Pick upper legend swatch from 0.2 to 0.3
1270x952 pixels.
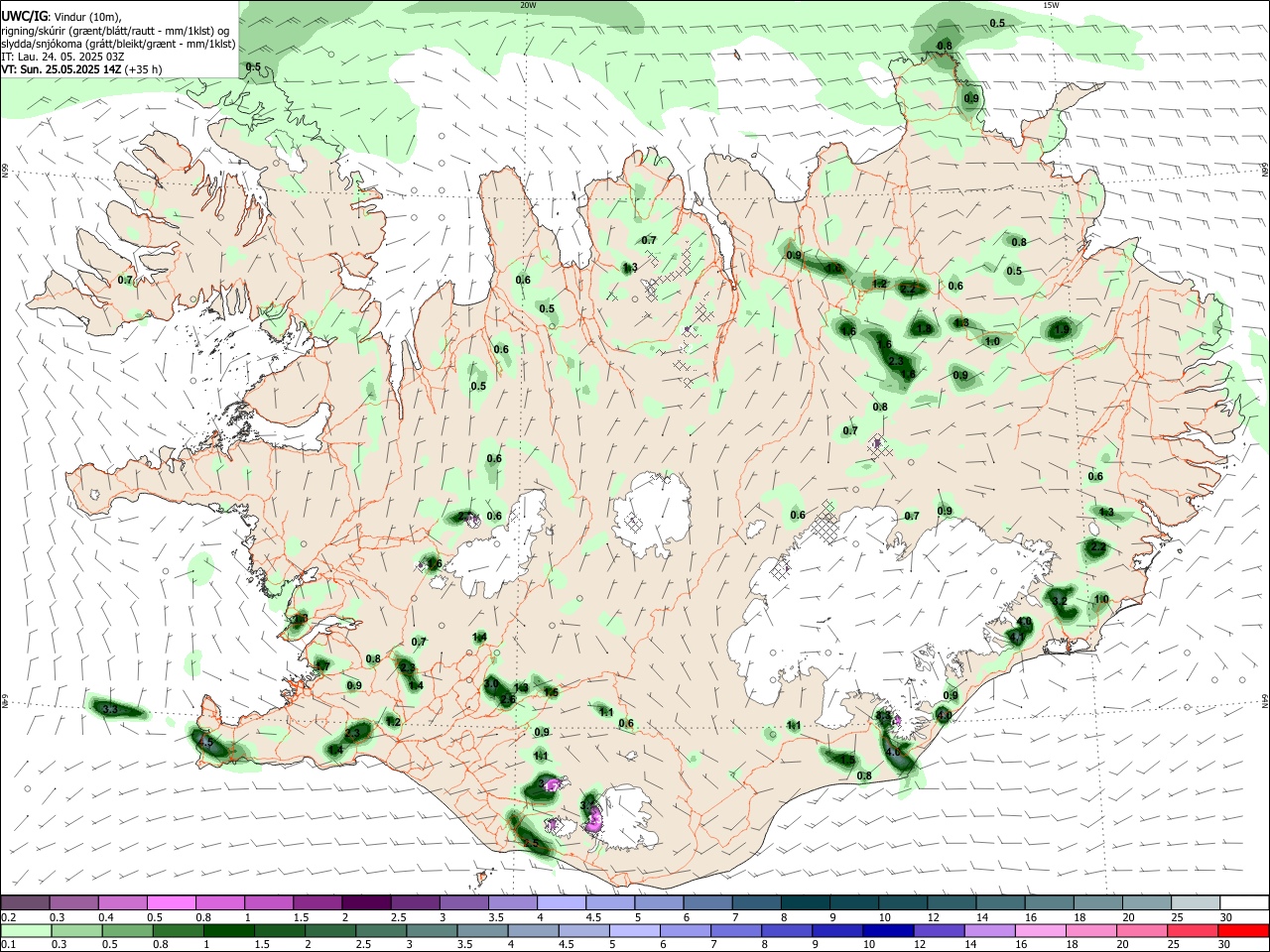[25, 903]
